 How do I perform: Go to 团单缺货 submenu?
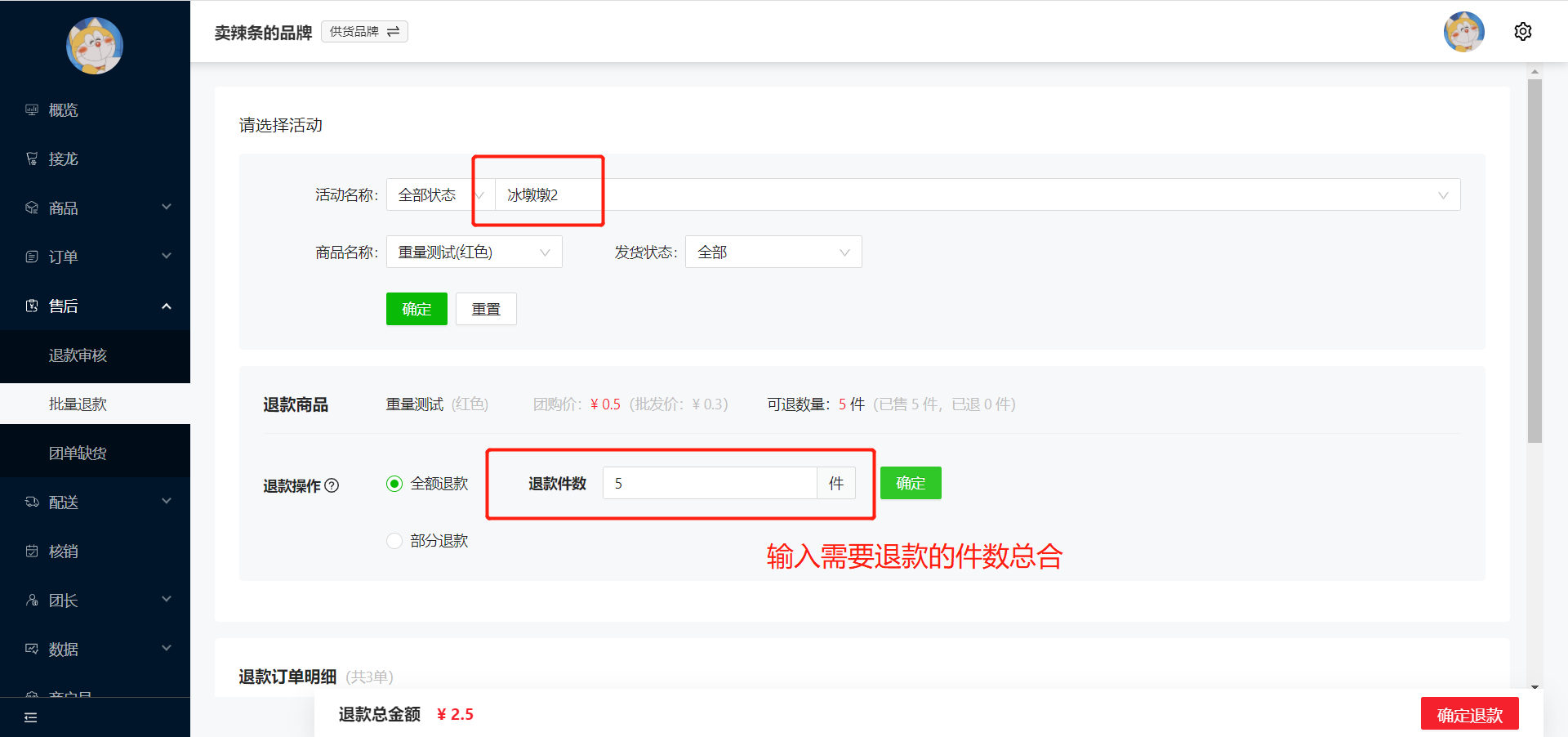[x=95, y=453]
